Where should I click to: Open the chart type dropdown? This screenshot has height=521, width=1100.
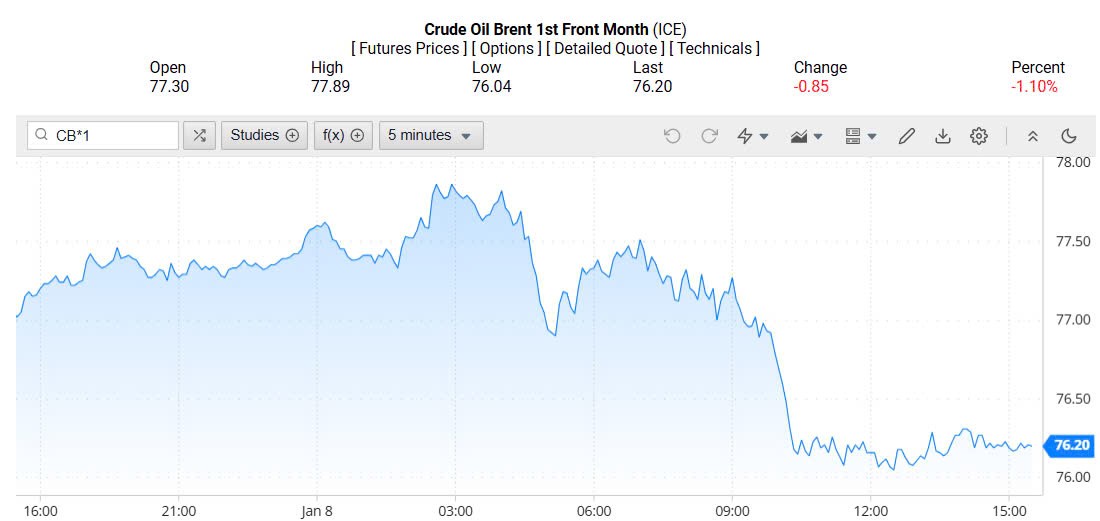pos(806,136)
